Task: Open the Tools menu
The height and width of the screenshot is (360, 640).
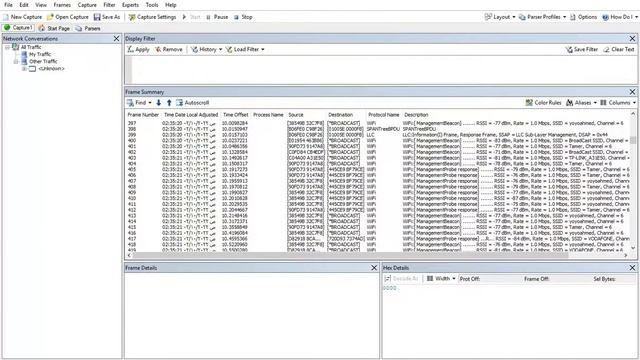Action: [152, 5]
